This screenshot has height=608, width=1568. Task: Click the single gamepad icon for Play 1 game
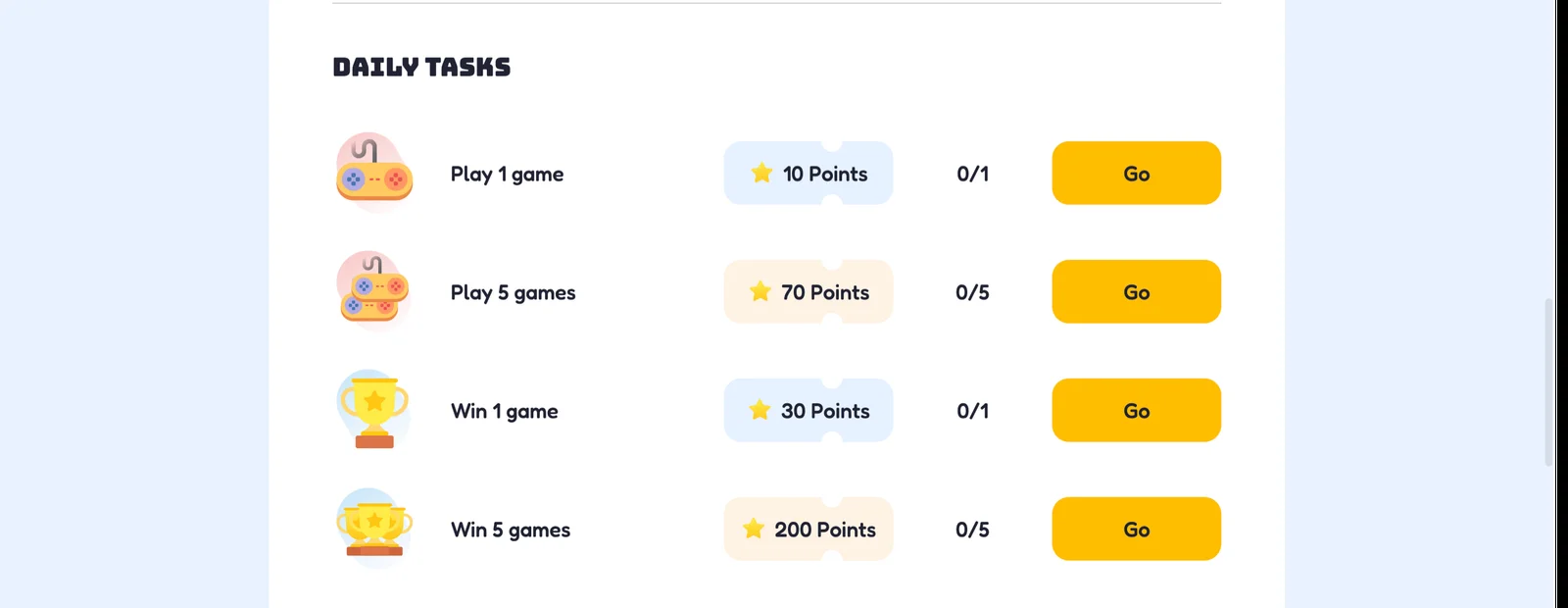(x=374, y=174)
